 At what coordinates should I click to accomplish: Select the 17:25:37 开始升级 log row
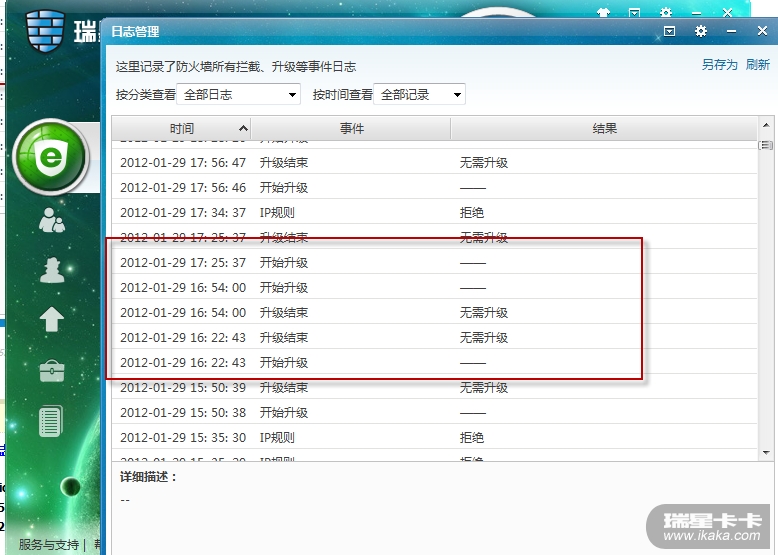(x=434, y=262)
